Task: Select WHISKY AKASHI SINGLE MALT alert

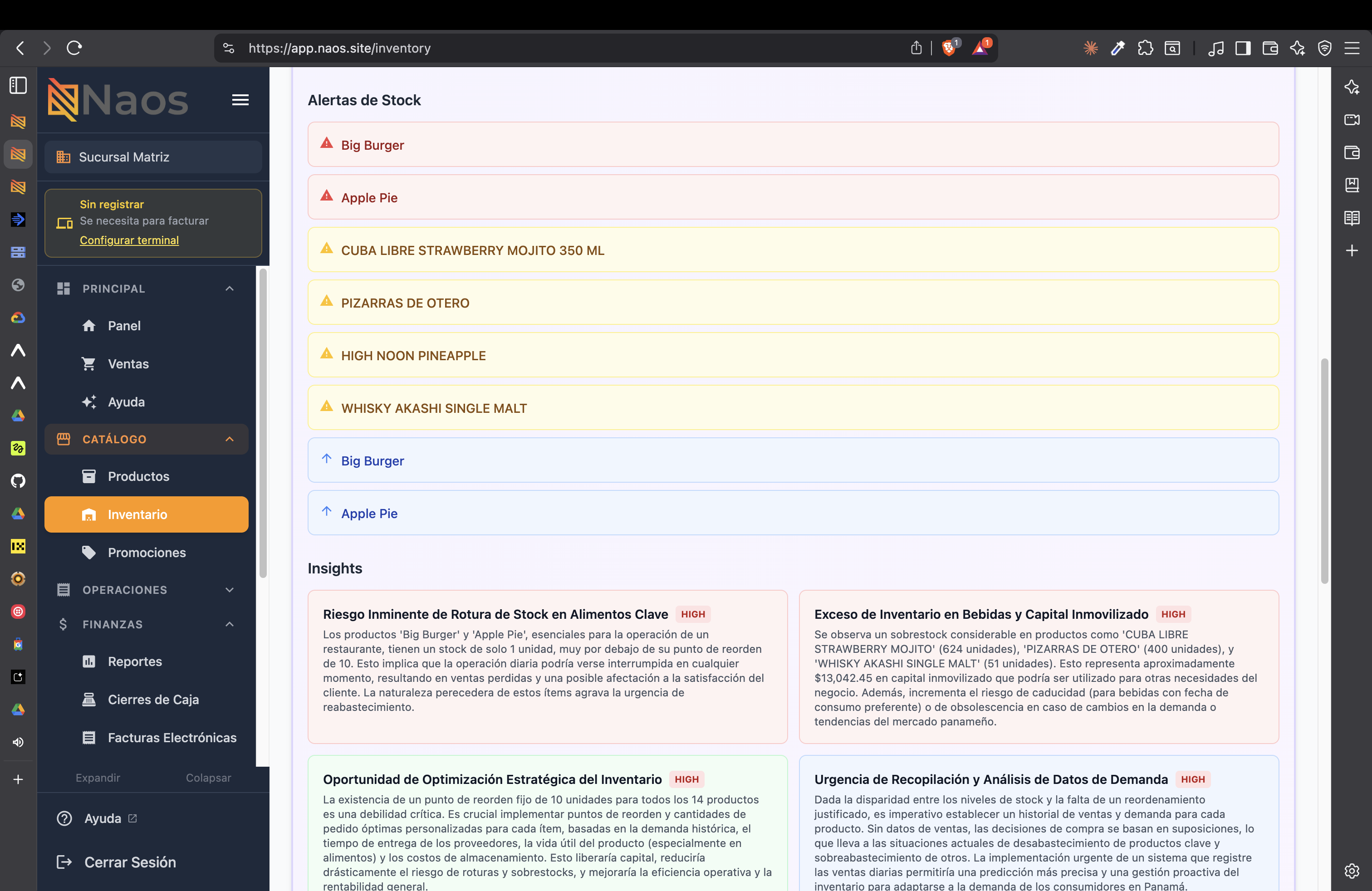Action: click(x=793, y=408)
